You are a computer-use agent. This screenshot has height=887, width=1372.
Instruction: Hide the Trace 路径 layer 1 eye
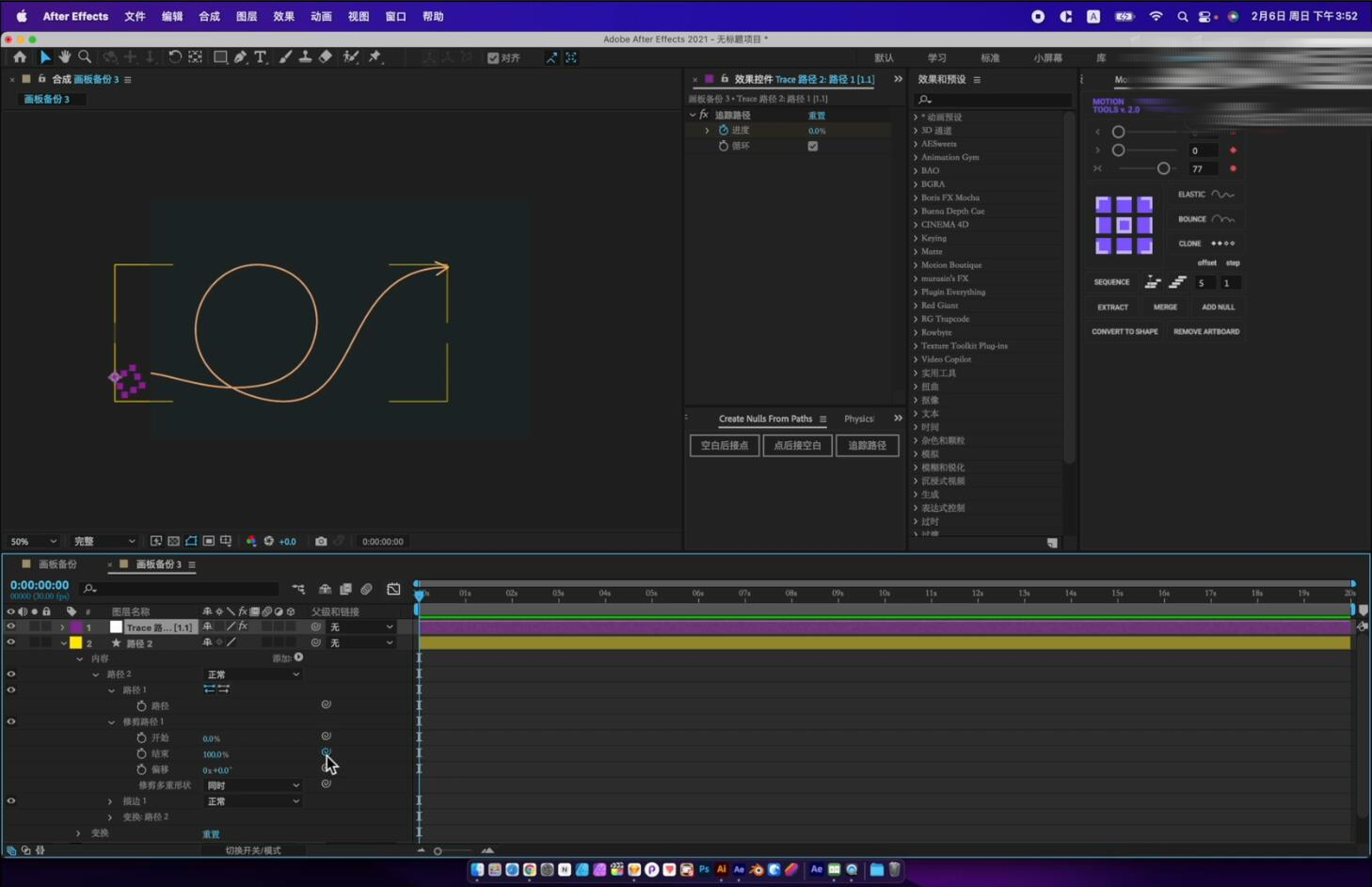tap(11, 627)
